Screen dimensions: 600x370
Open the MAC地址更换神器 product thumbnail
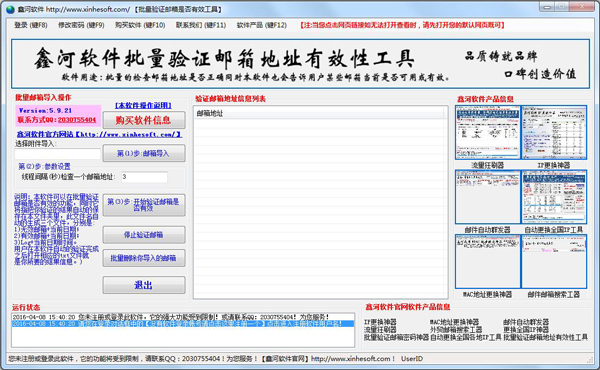(488, 262)
